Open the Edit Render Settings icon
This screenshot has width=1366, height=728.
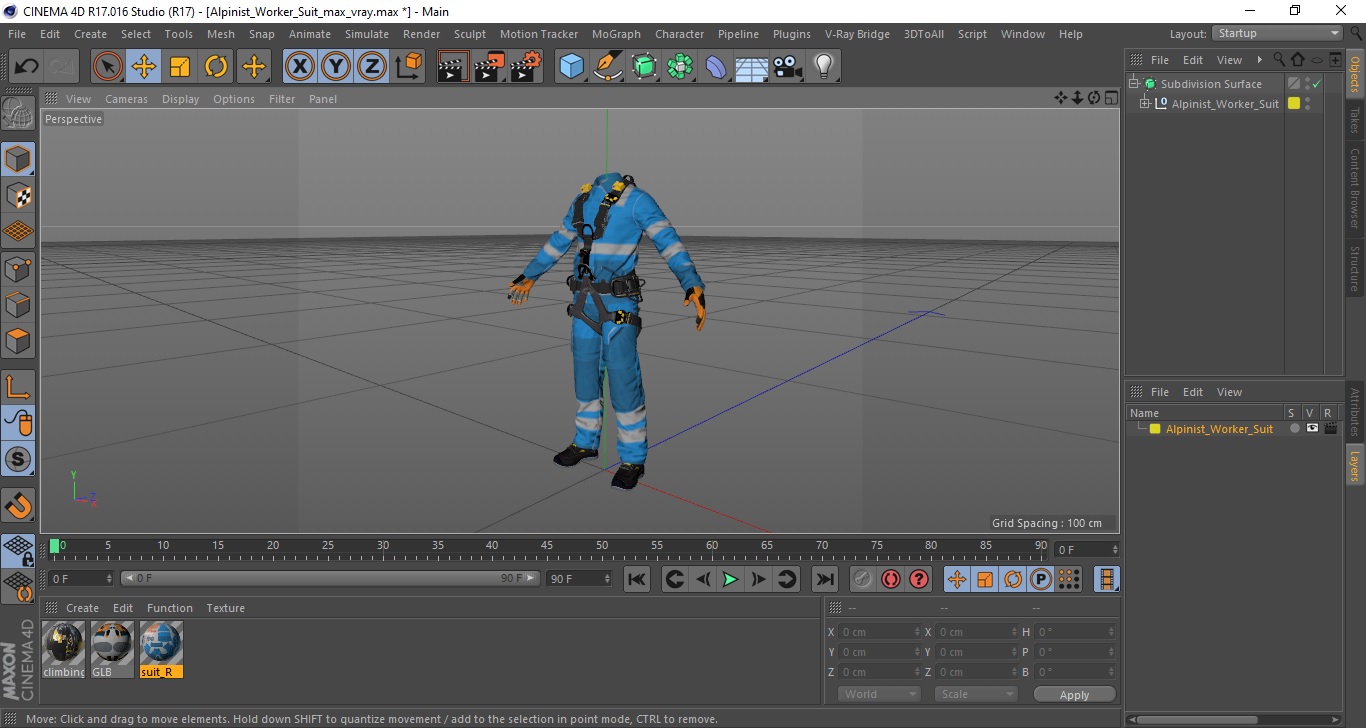(x=526, y=67)
